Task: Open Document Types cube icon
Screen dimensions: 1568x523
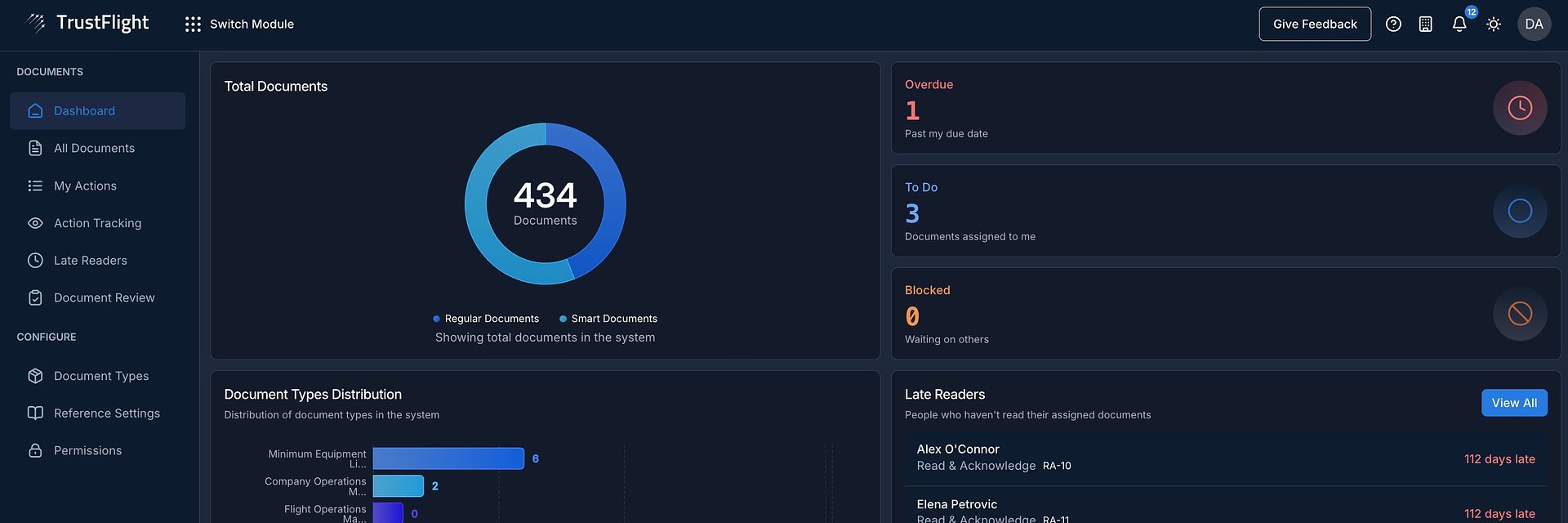Action: tap(35, 376)
